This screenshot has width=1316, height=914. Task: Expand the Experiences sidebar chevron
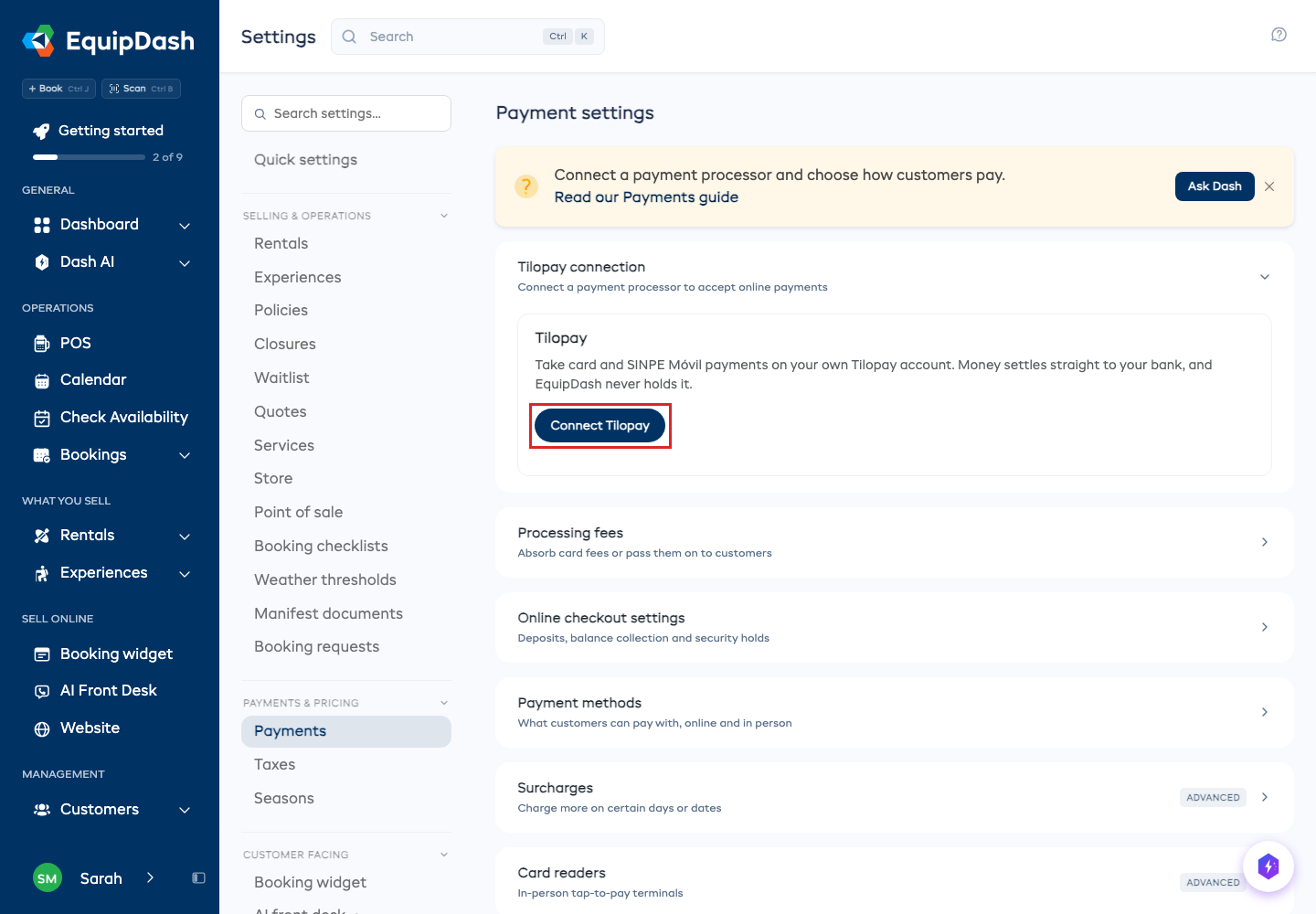point(185,574)
